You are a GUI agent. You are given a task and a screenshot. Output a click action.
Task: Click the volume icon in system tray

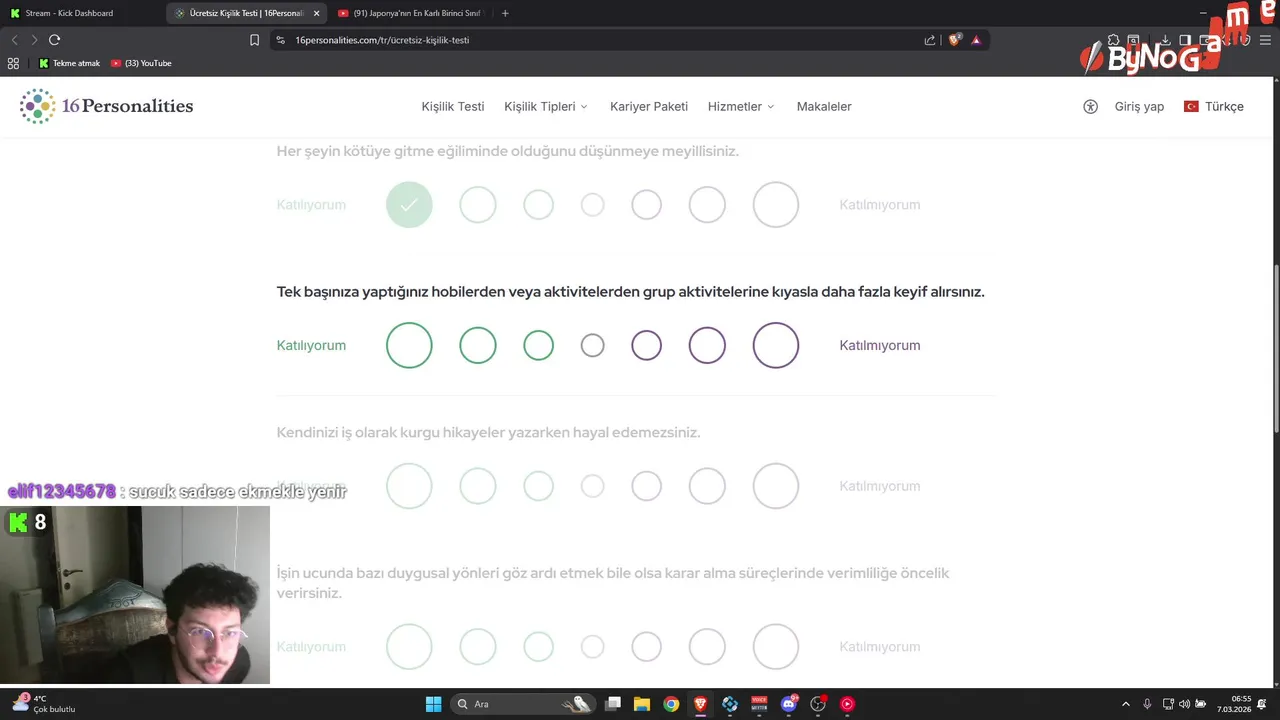point(1184,704)
